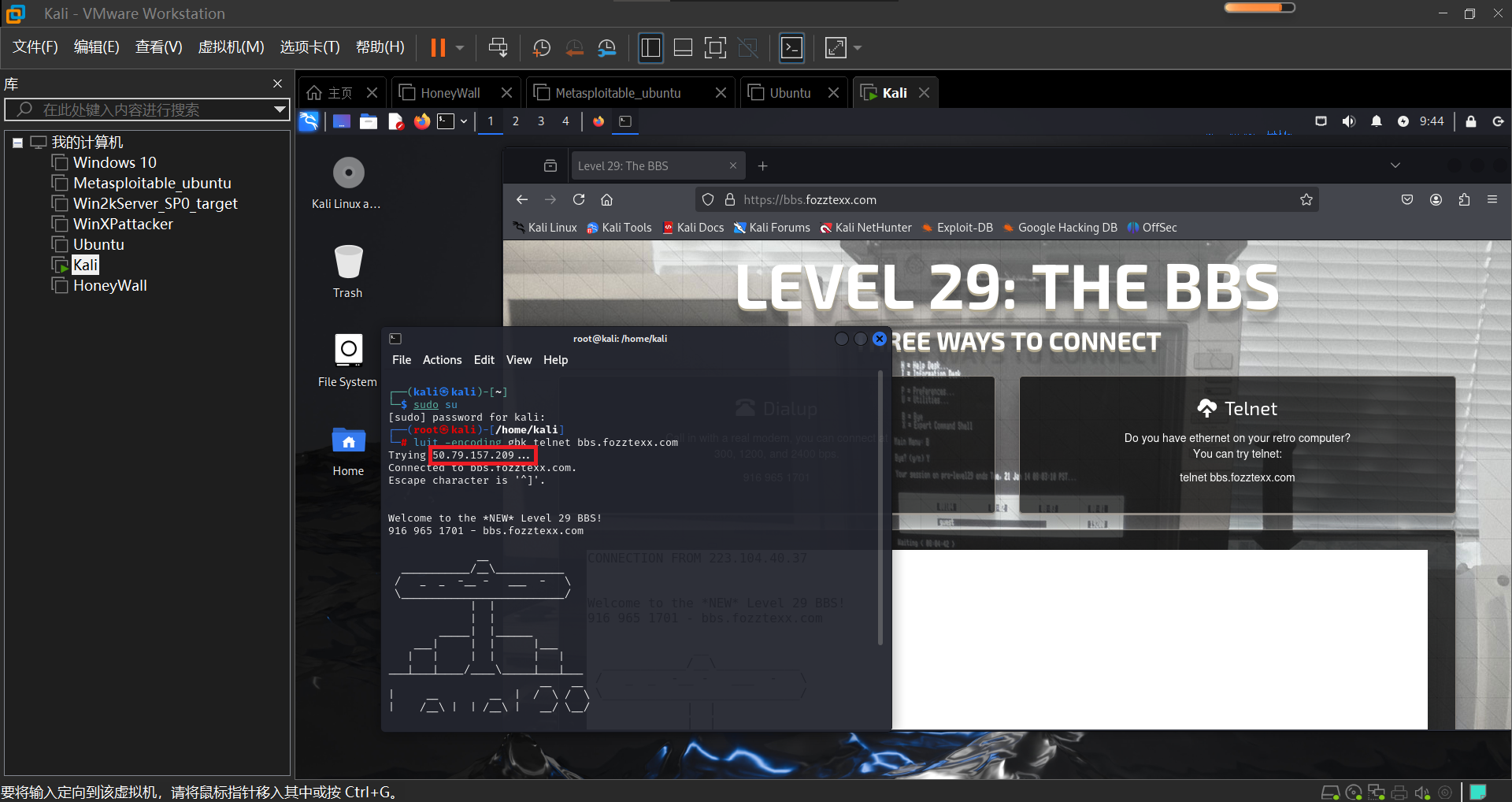Expand the stretch display dropdown arrow
1512x802 pixels.
[858, 48]
